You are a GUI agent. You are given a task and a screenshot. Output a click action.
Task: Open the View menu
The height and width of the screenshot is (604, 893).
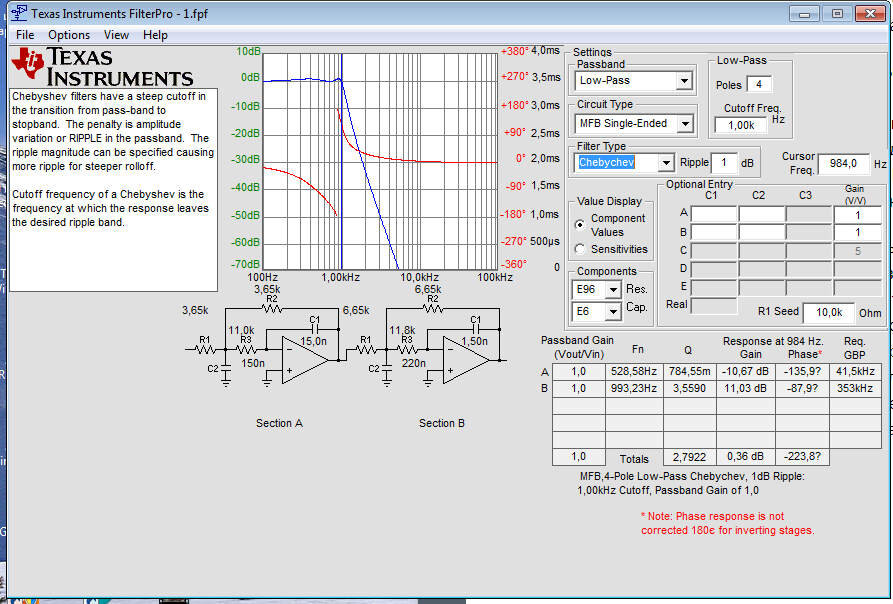click(116, 35)
